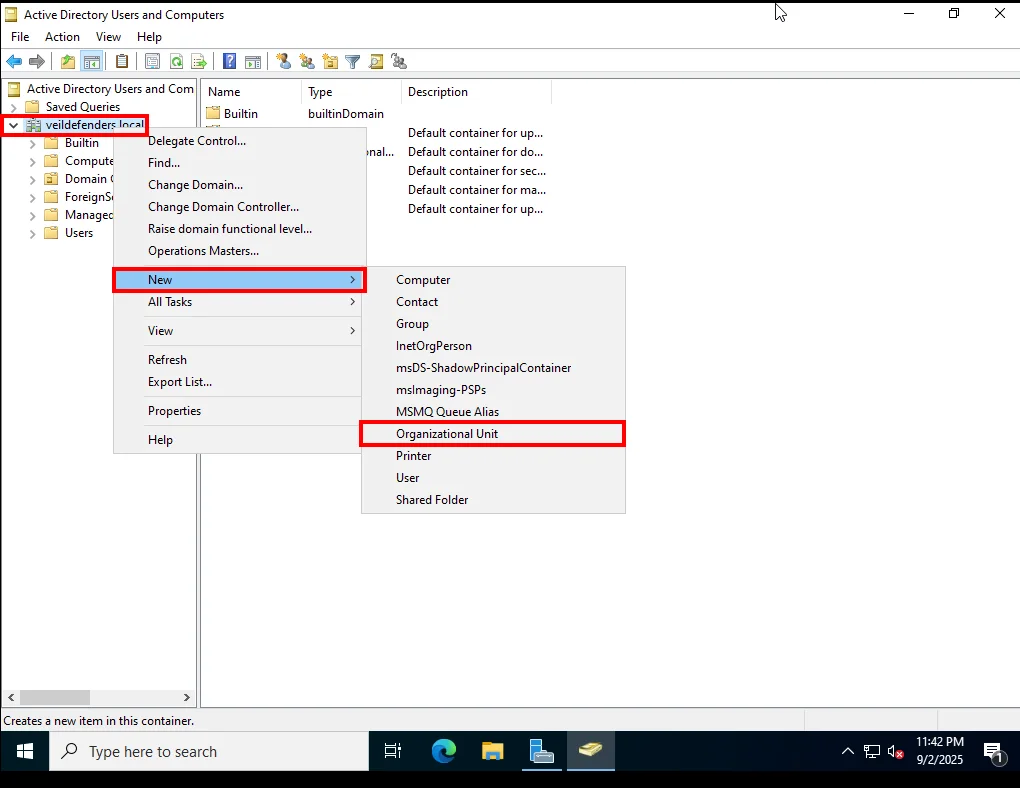This screenshot has height=788, width=1020.
Task: Select Organizational Unit in New submenu
Action: tap(492, 434)
